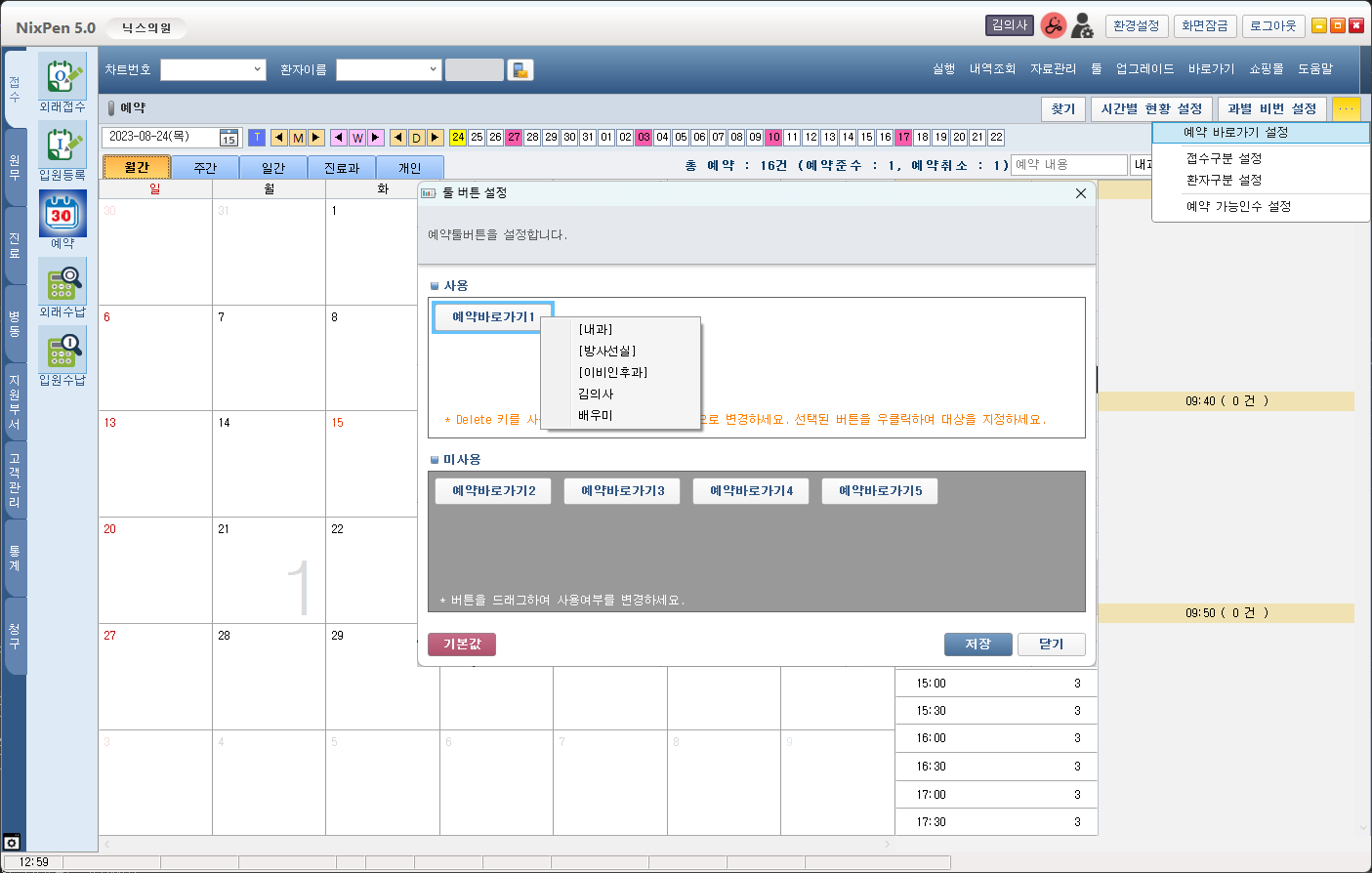Switch to the 주간 tab

point(205,168)
